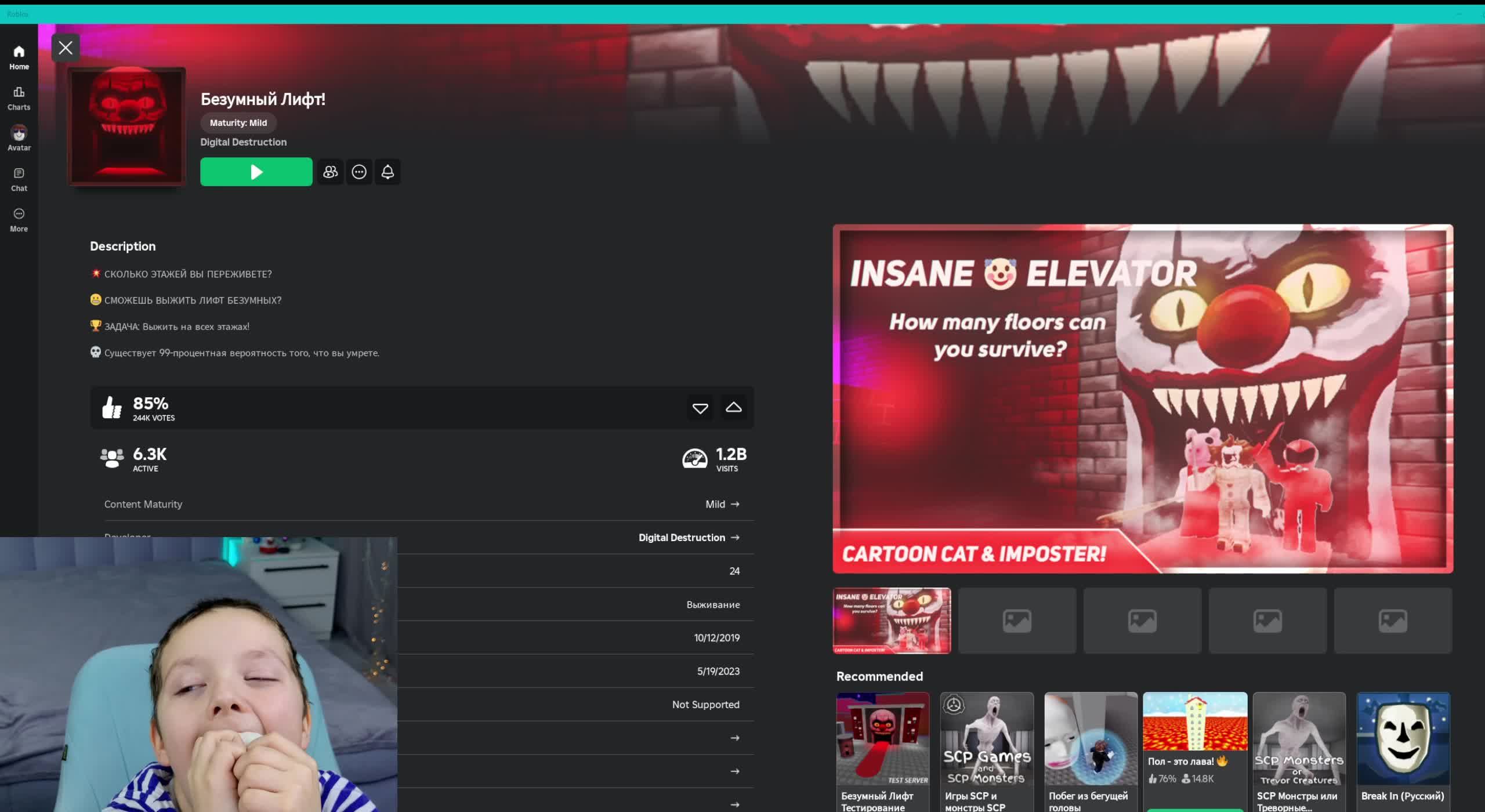Open recommended game Break In (Русский)
The height and width of the screenshot is (812, 1485).
pos(1403,752)
